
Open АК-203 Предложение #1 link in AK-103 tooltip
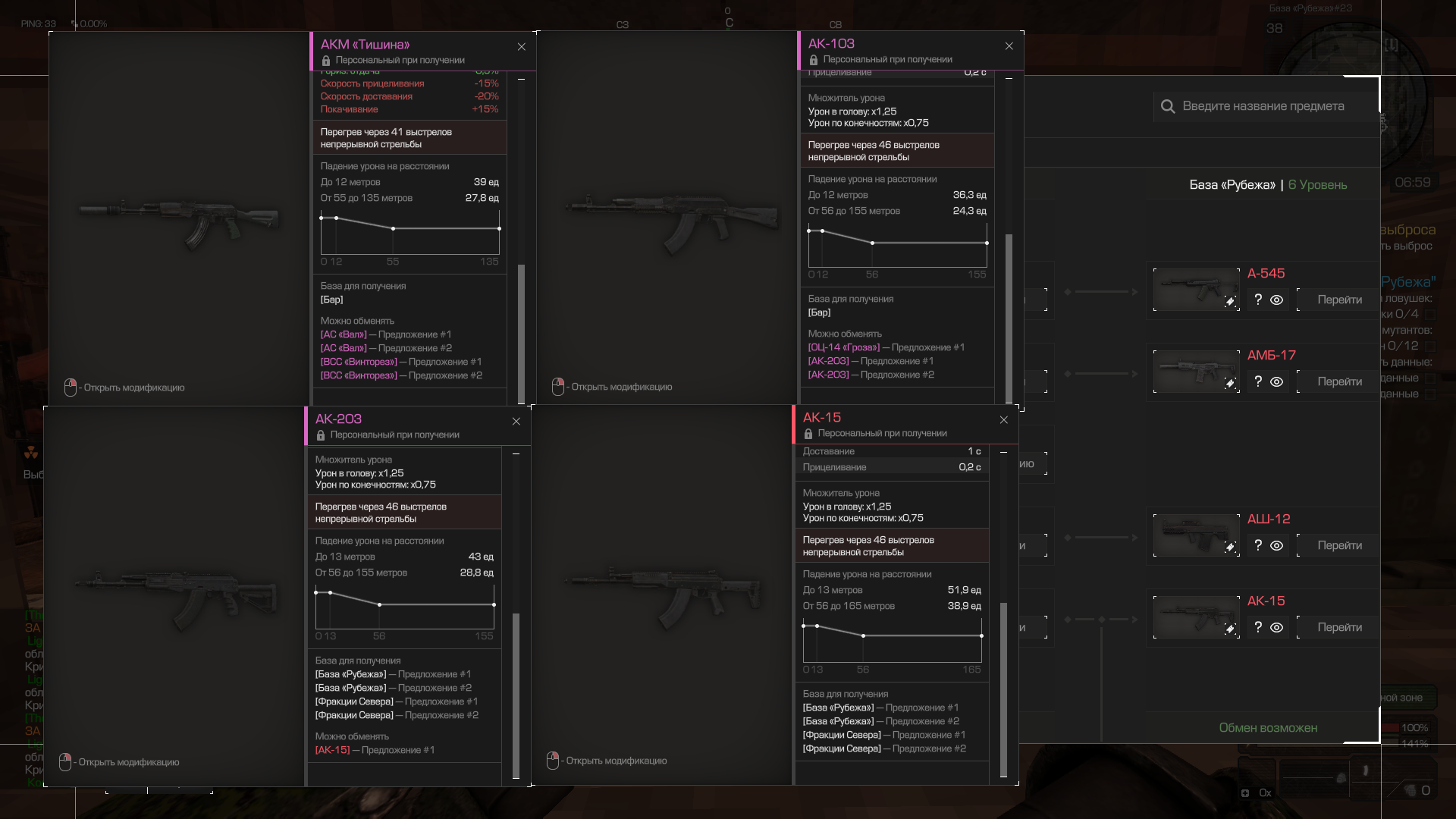pyautogui.click(x=871, y=361)
